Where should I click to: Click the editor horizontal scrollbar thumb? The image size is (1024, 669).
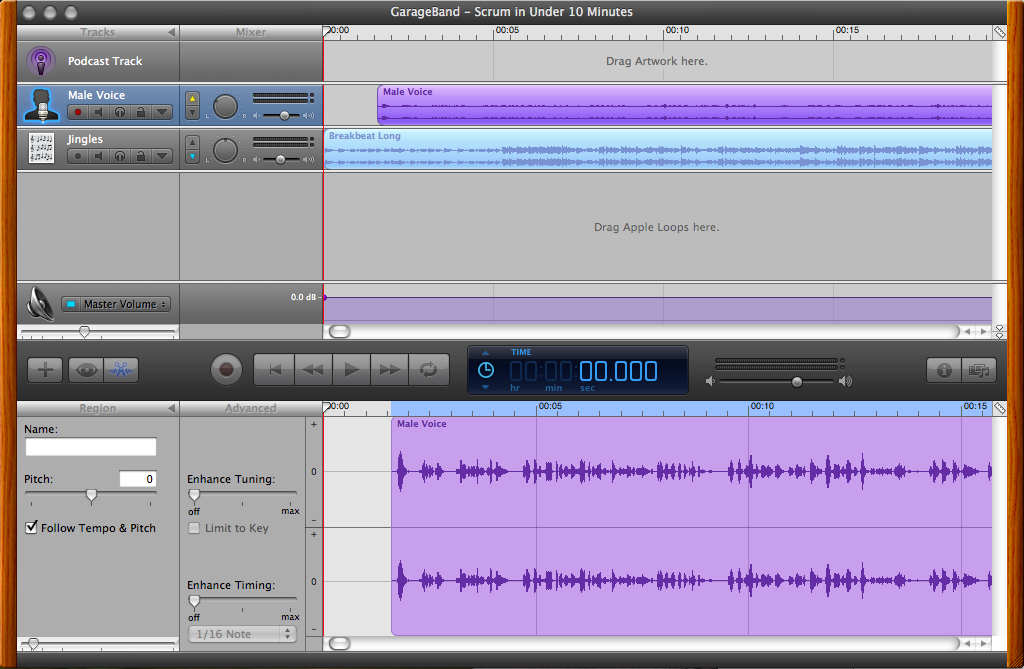click(x=340, y=644)
